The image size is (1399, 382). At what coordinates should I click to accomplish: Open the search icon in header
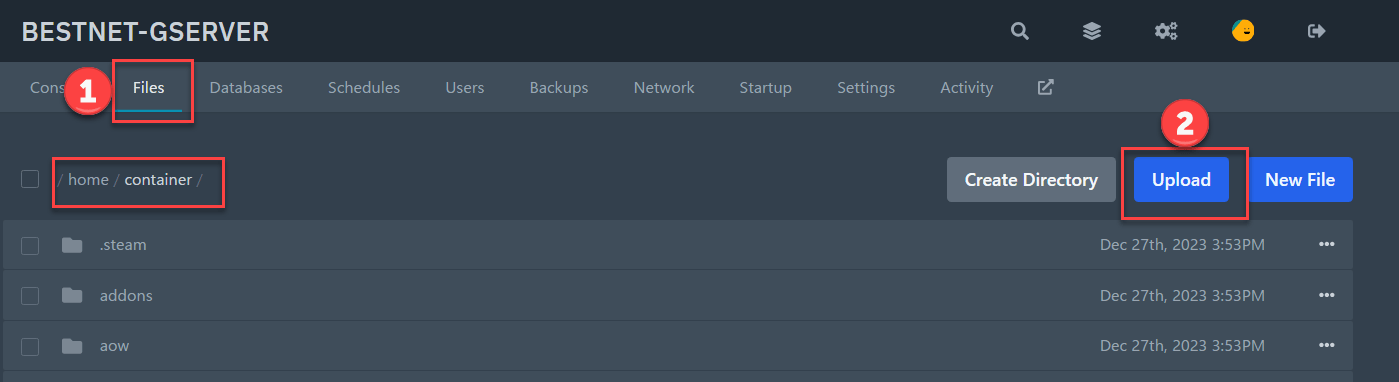click(x=1019, y=31)
